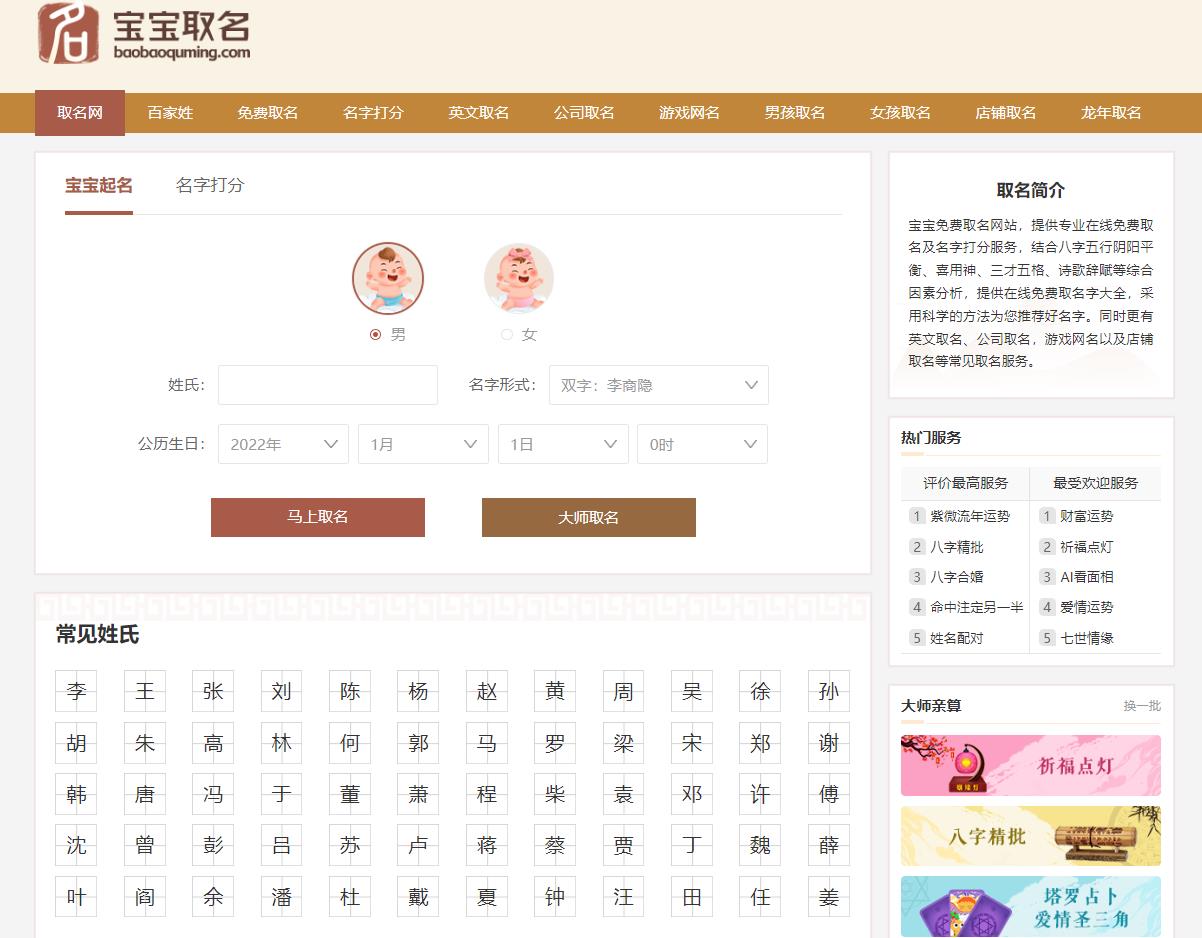
Task: Switch to the 最受欢迎服务 tab
Action: click(1096, 483)
